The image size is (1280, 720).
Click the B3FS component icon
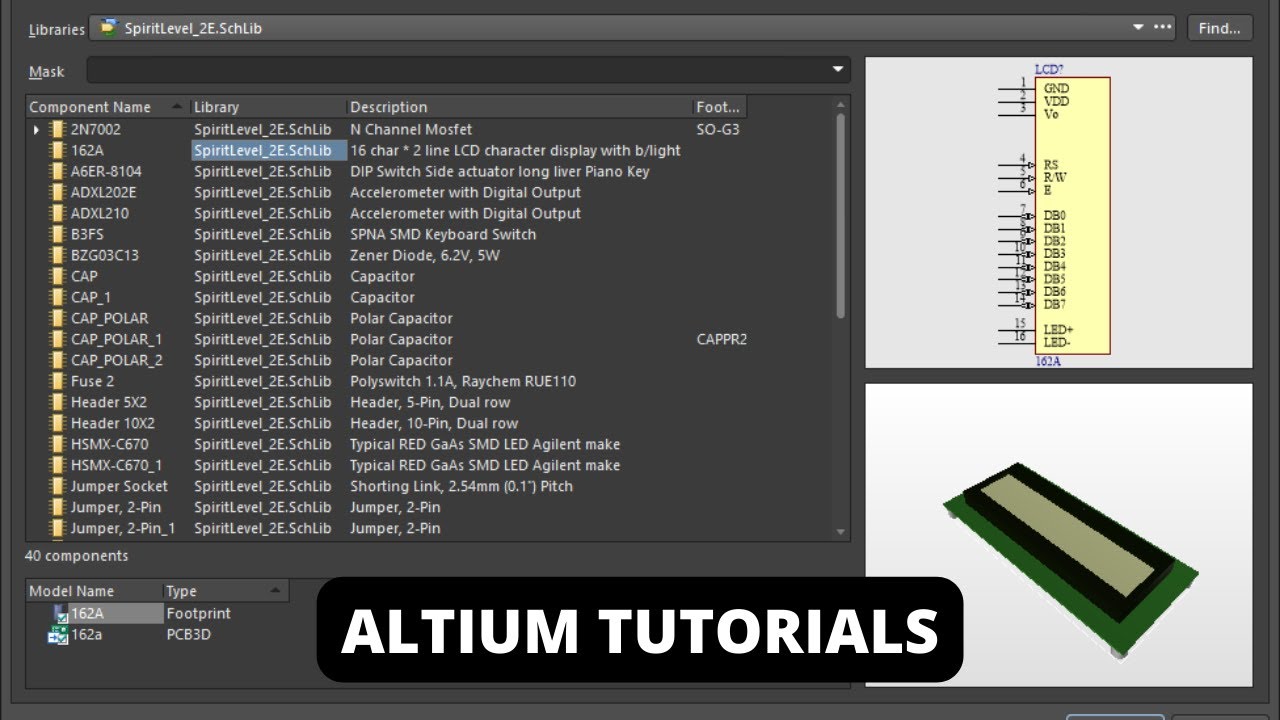[57, 234]
